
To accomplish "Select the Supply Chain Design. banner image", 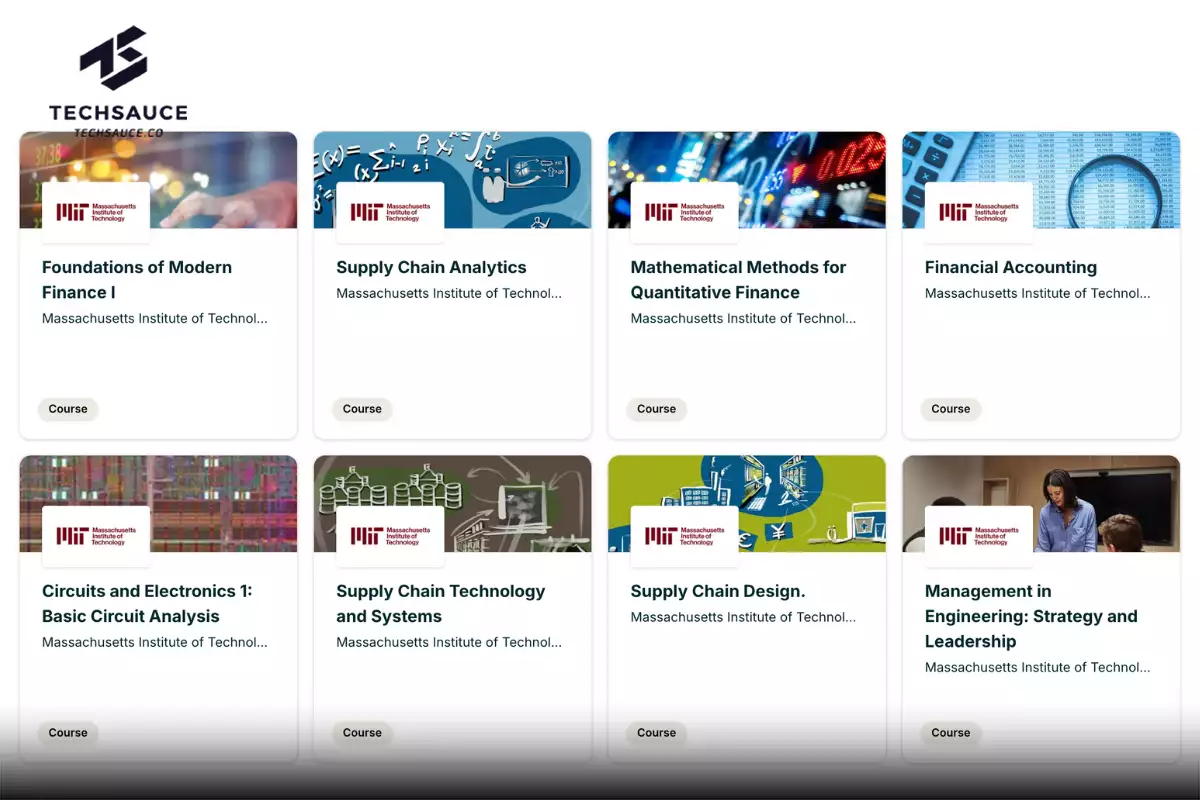I will coord(746,504).
